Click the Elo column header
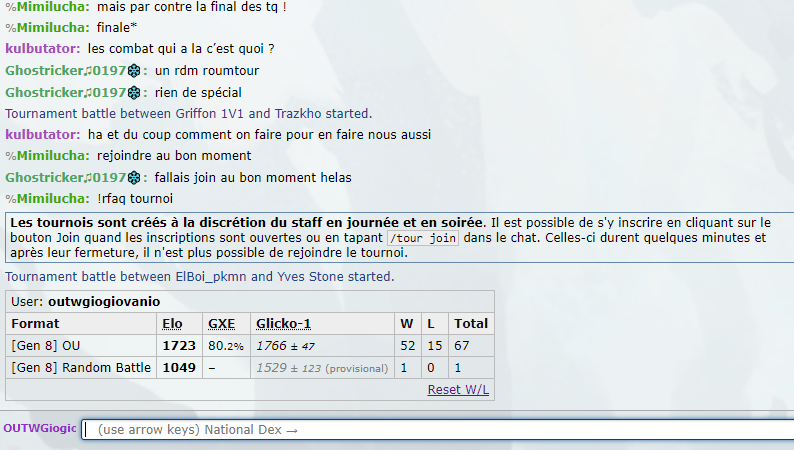Screen dimensions: 794x450 tap(172, 323)
